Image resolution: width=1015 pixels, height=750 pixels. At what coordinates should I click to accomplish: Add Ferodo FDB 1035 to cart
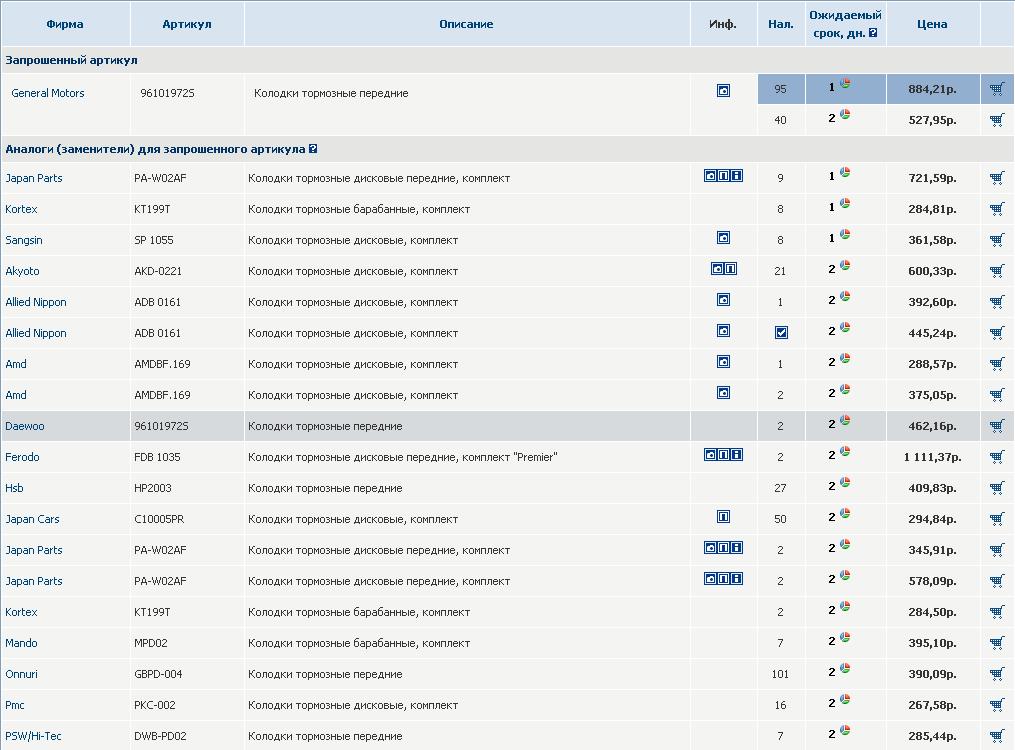click(x=997, y=458)
